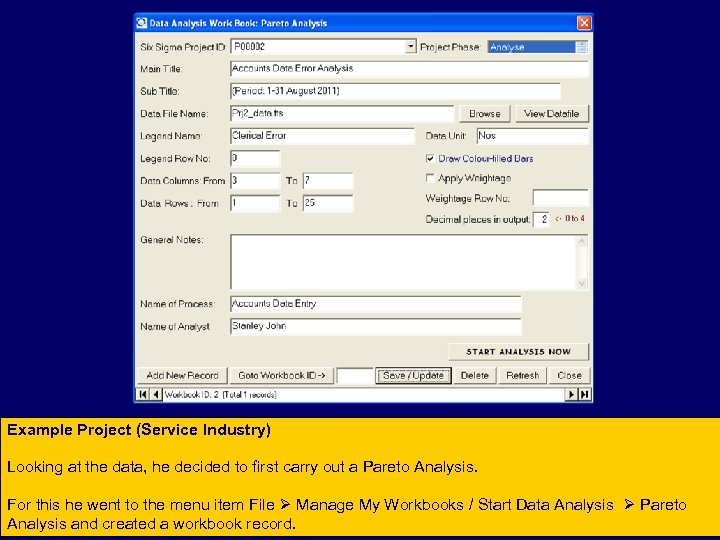Click the Close button at bottom
The height and width of the screenshot is (540, 720).
coord(569,376)
